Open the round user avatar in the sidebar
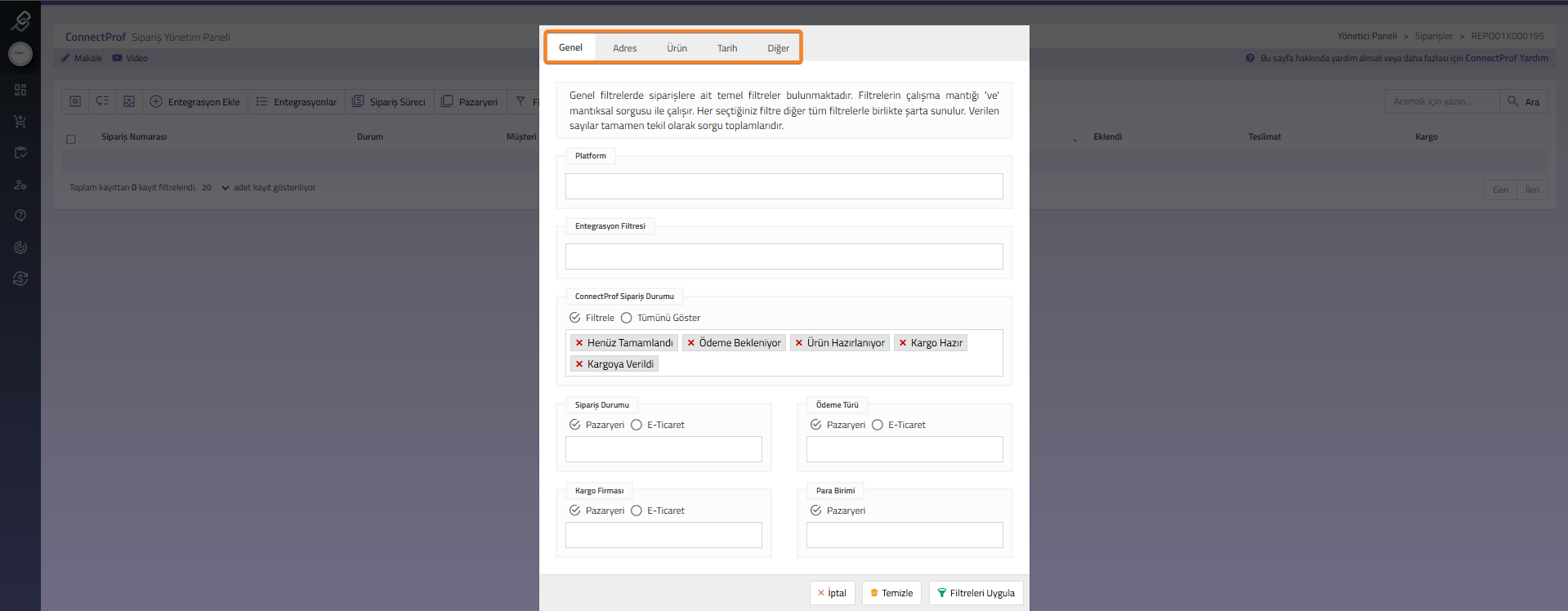The height and width of the screenshot is (611, 1568). tap(20, 54)
